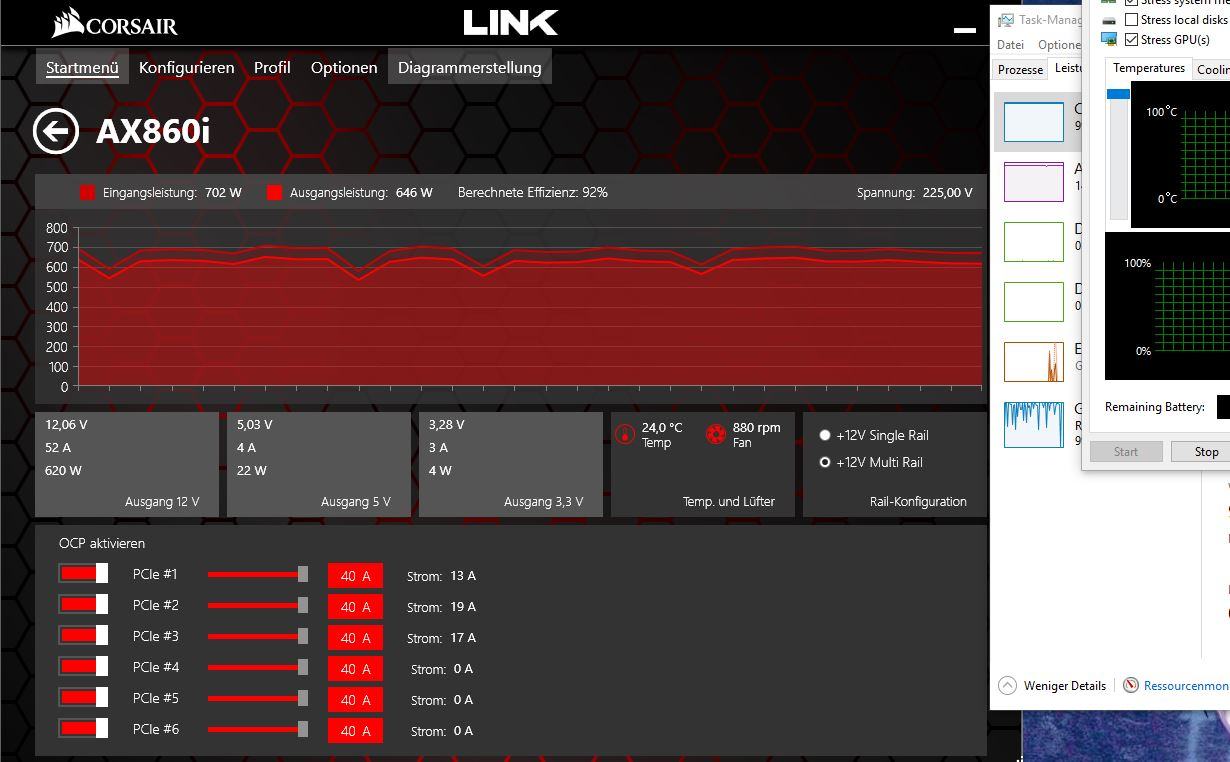
Task: Click the PCIe #5 OCP slider handle
Action: pyautogui.click(x=303, y=698)
